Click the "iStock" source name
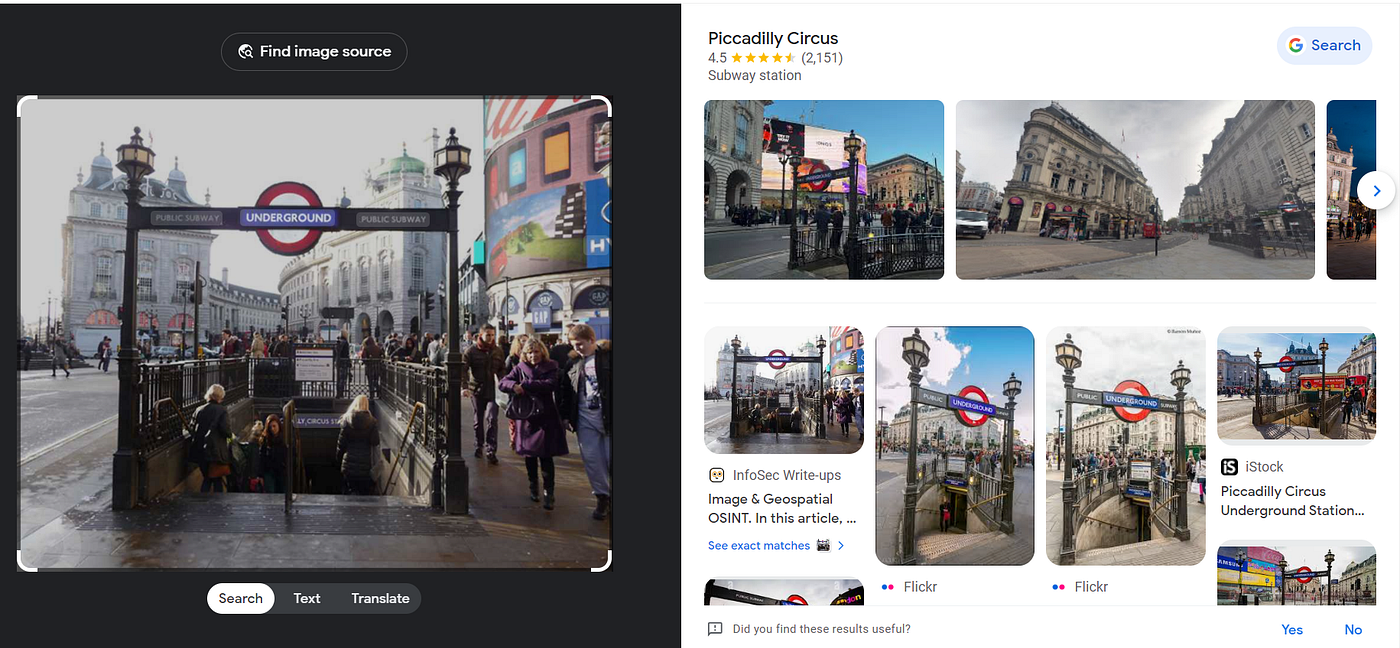The width and height of the screenshot is (1400, 648). point(1265,467)
